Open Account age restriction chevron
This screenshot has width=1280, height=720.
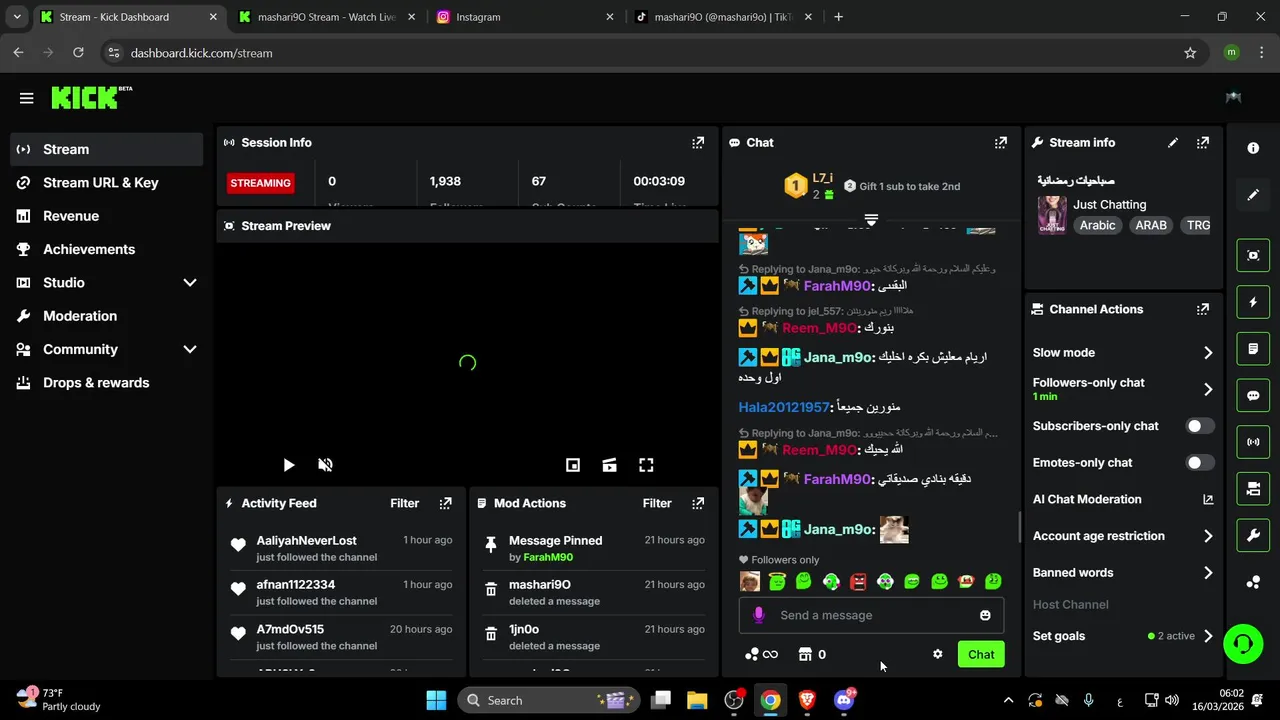pos(1207,536)
